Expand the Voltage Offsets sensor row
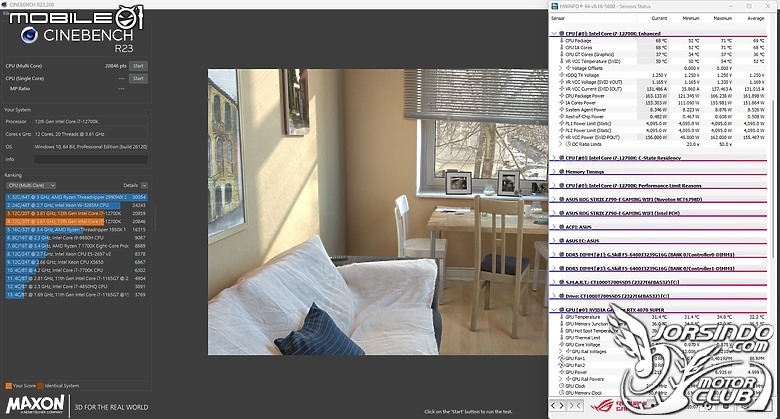The height and width of the screenshot is (419, 780). coord(561,68)
